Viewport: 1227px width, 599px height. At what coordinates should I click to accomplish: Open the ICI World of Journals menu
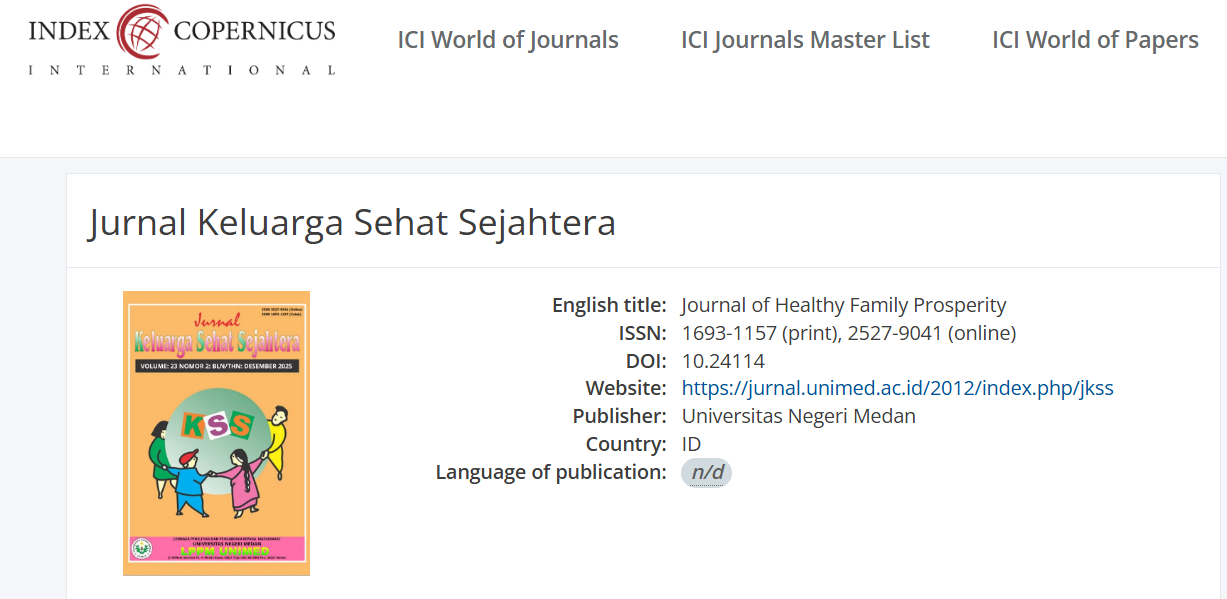[x=508, y=40]
